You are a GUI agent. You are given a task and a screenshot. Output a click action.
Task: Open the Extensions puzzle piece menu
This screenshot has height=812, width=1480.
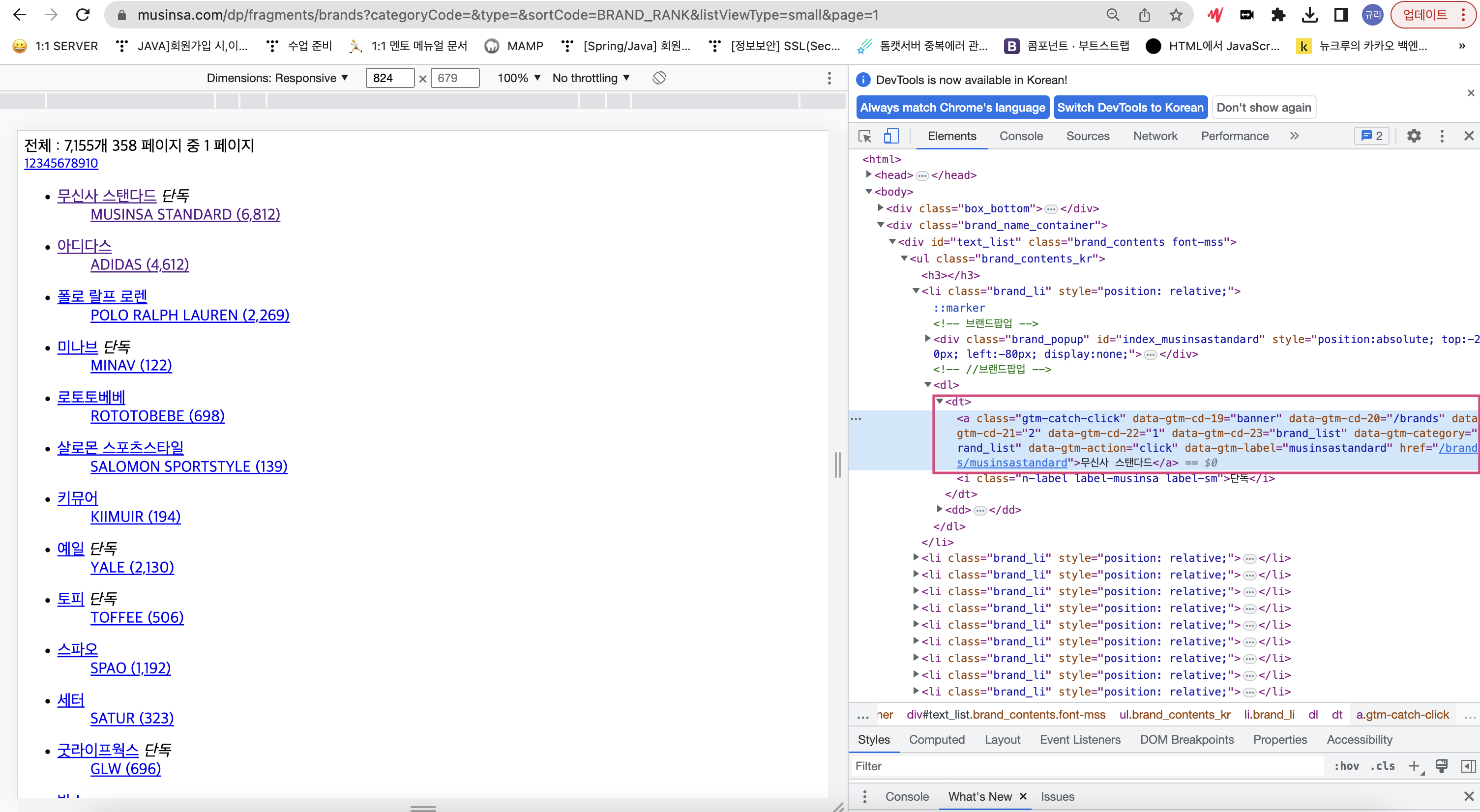pyautogui.click(x=1278, y=15)
